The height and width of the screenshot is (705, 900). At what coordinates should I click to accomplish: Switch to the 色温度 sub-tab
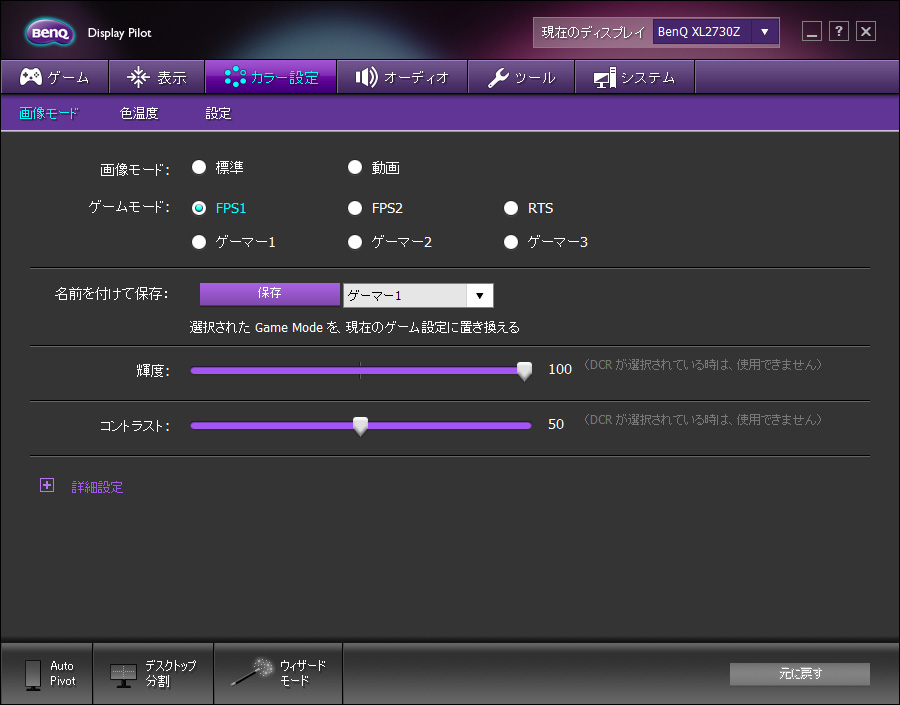tap(139, 113)
